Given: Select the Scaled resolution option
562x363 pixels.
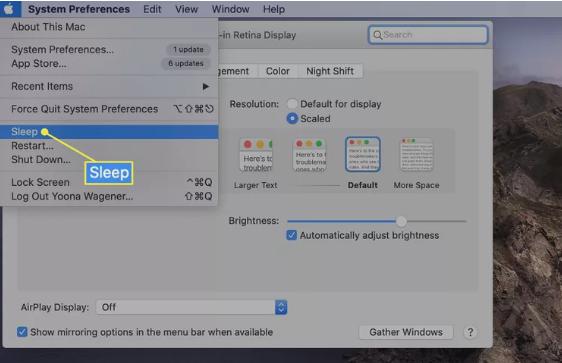Looking at the screenshot, I should pyautogui.click(x=292, y=119).
